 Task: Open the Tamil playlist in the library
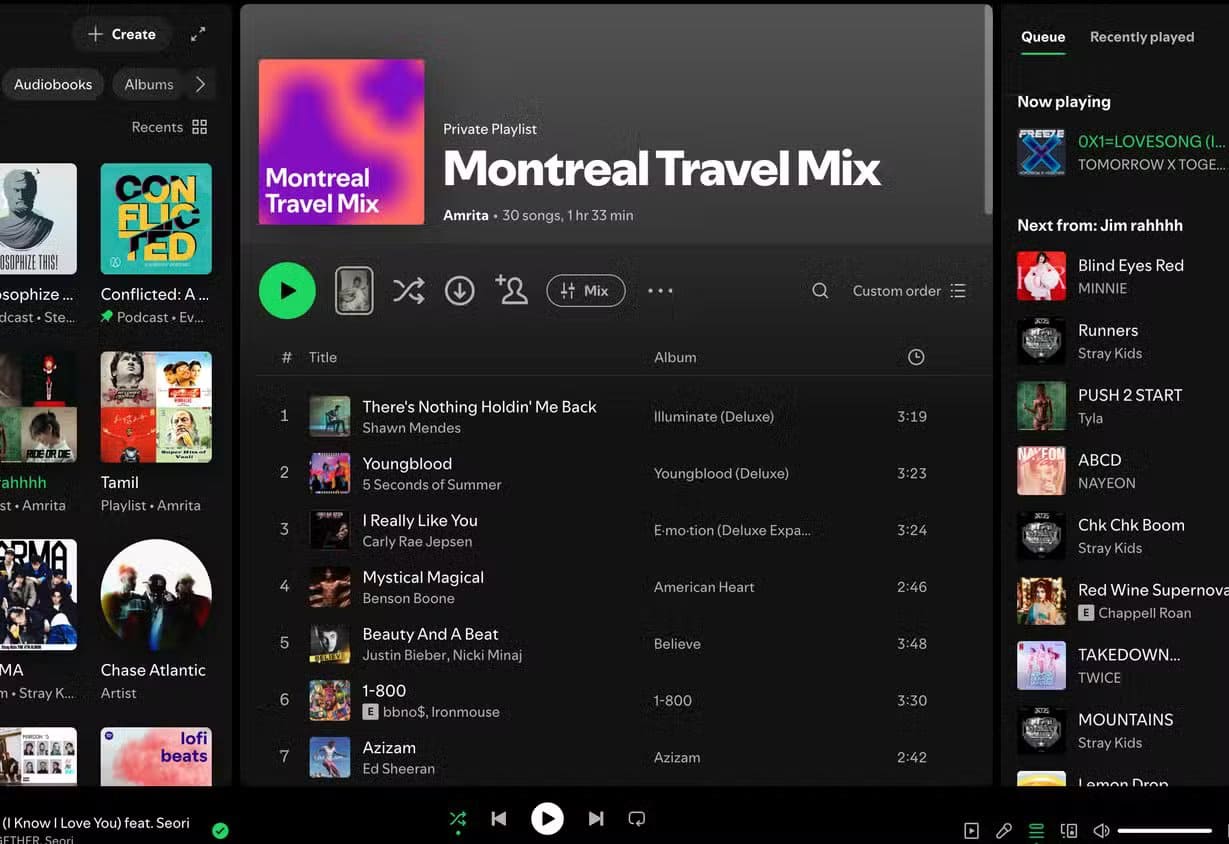pos(156,433)
